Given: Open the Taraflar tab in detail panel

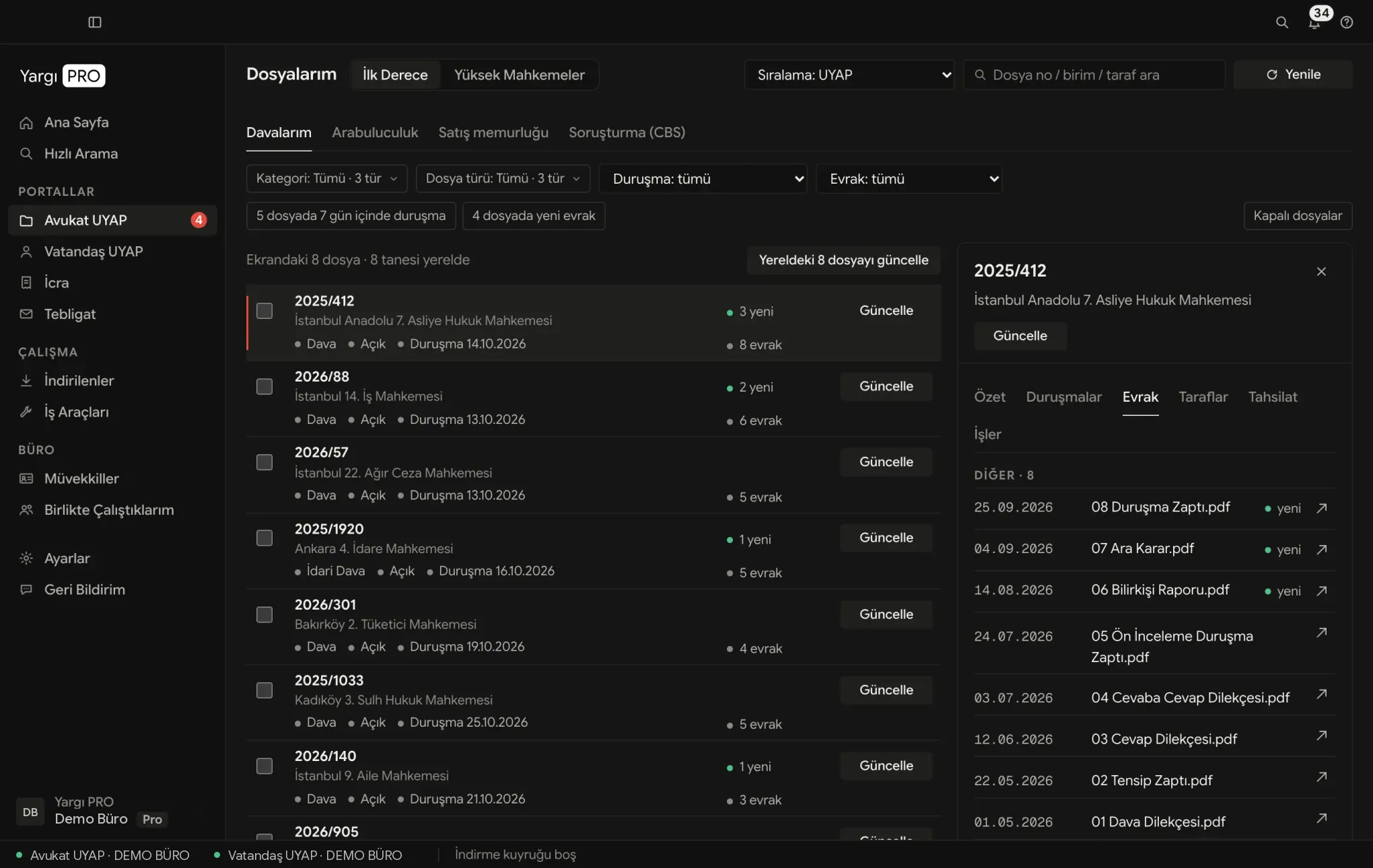Looking at the screenshot, I should pyautogui.click(x=1203, y=397).
